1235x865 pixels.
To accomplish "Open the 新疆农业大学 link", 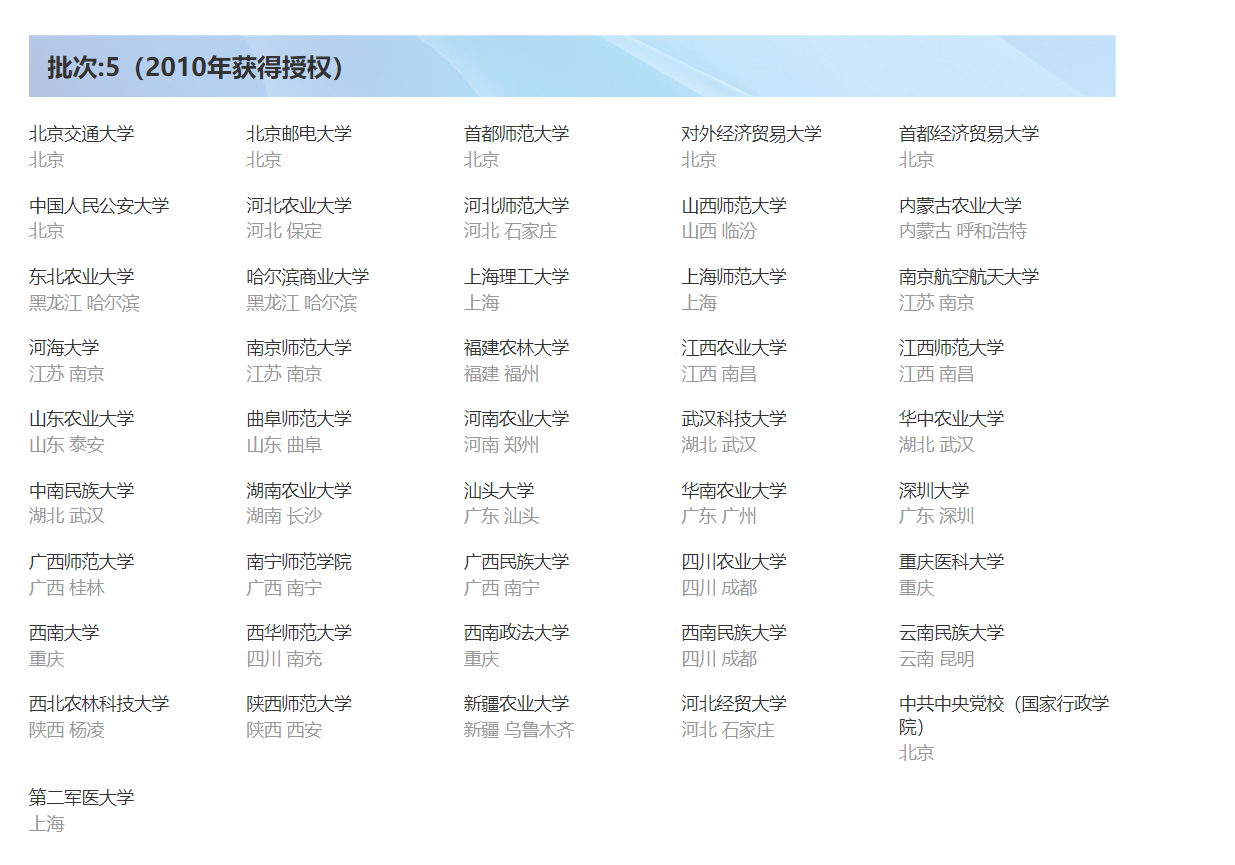I will (x=518, y=703).
